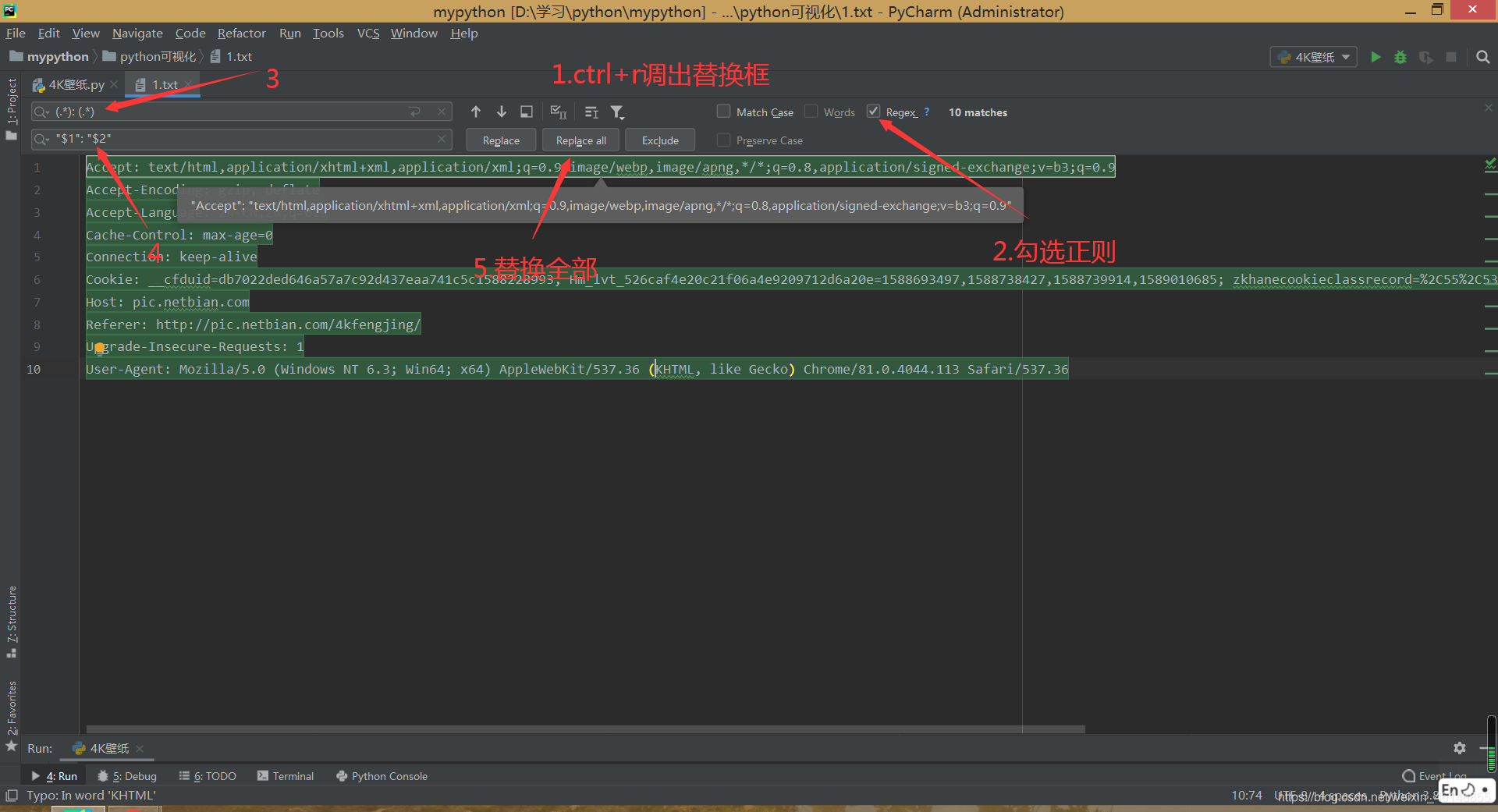Open Search Everywhere magnifier
This screenshot has width=1498, height=812.
(x=1483, y=57)
